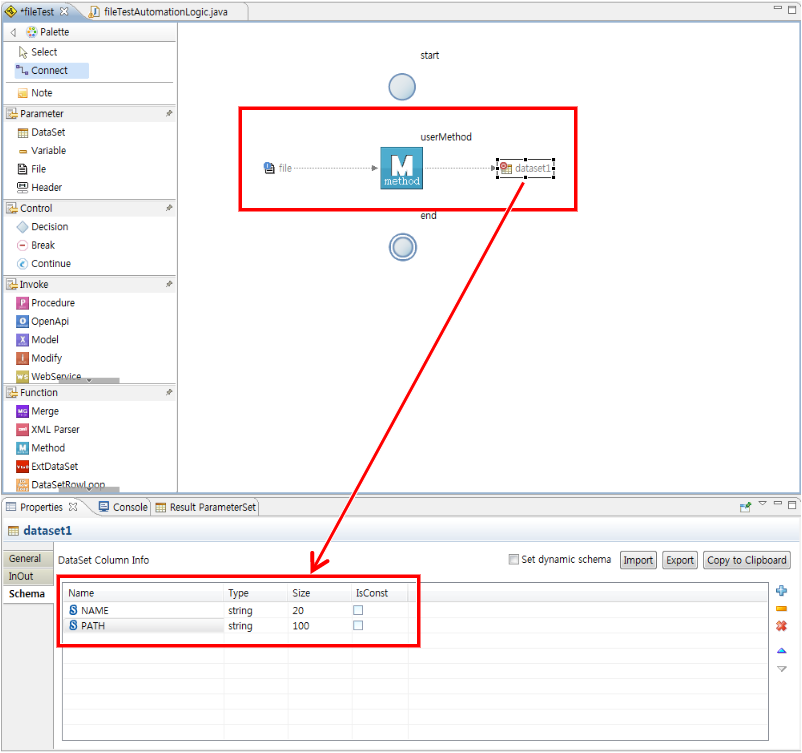
Task: Click the userMethod node on the canvas
Action: click(x=401, y=167)
